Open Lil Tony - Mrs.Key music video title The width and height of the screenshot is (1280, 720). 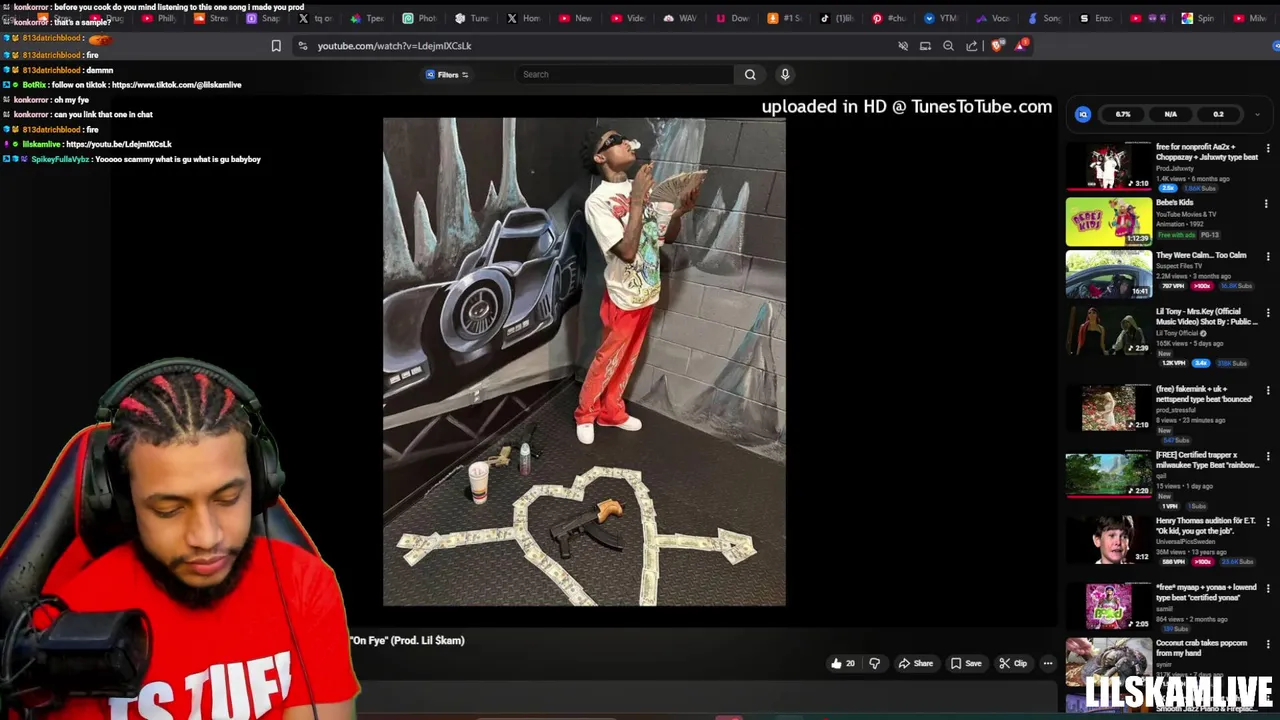coord(1206,316)
